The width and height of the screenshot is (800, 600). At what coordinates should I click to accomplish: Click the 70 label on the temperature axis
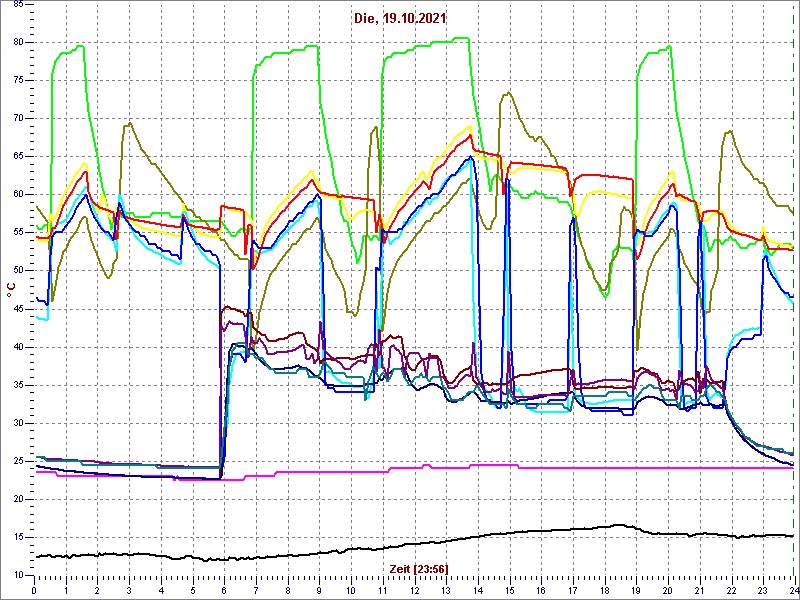17,118
